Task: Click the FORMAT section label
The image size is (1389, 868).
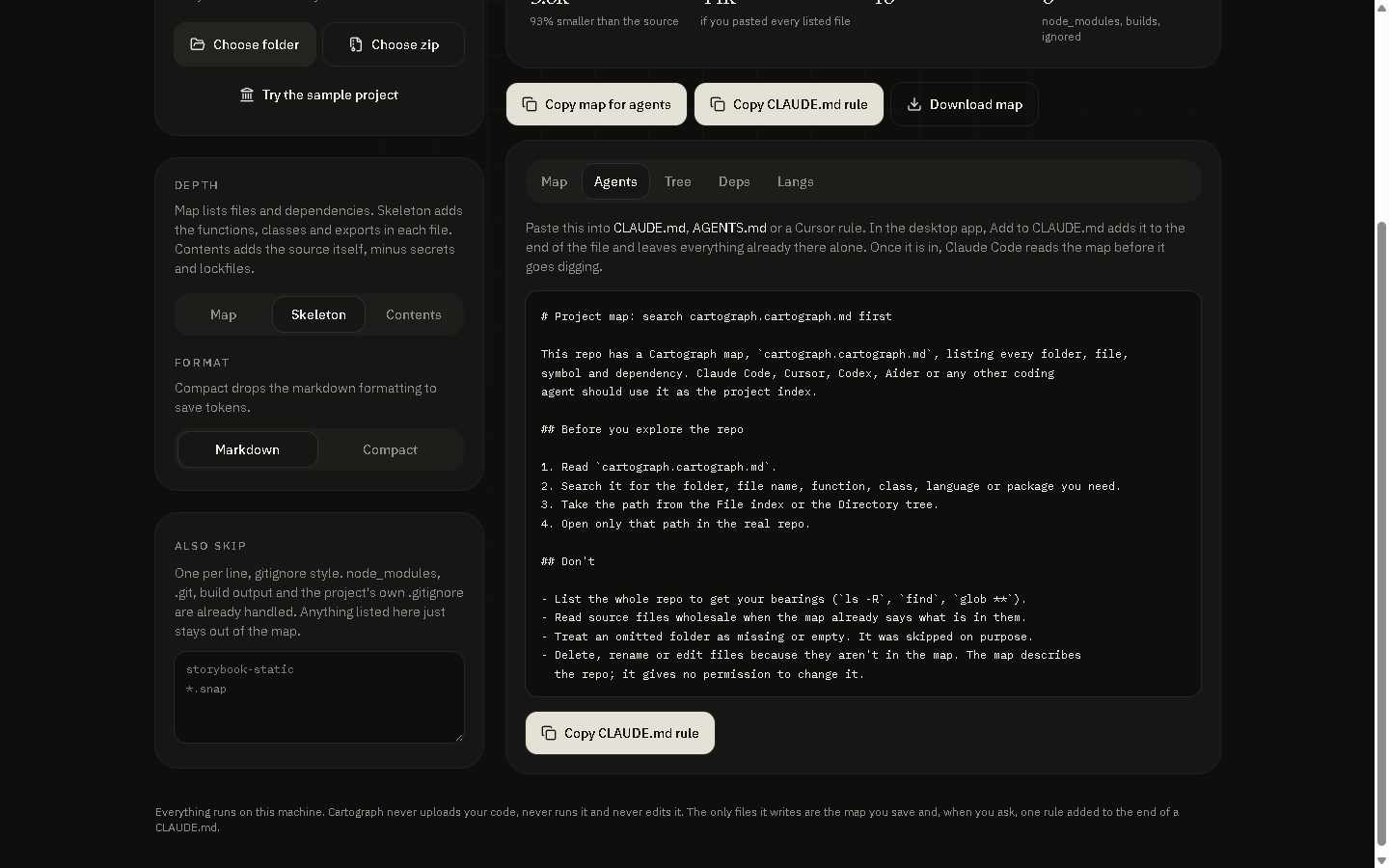Action: (203, 363)
